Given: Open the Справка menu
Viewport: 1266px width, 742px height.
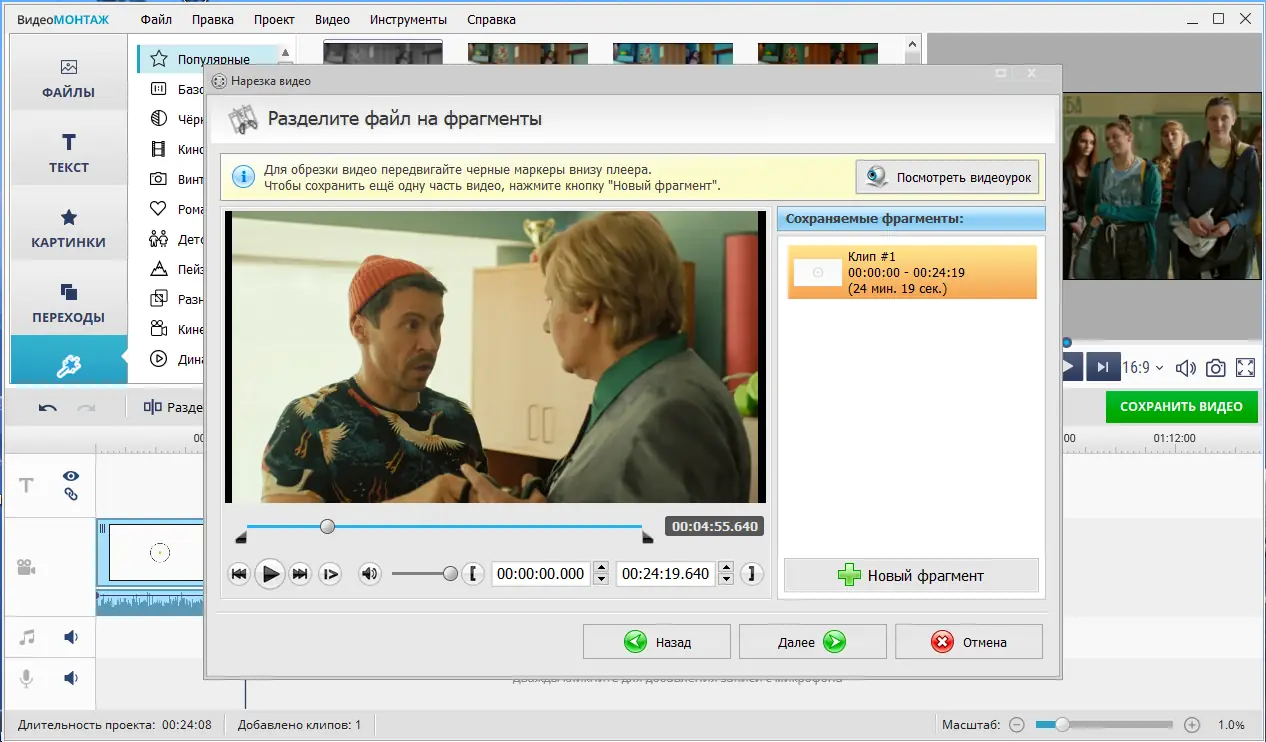Looking at the screenshot, I should [x=491, y=19].
